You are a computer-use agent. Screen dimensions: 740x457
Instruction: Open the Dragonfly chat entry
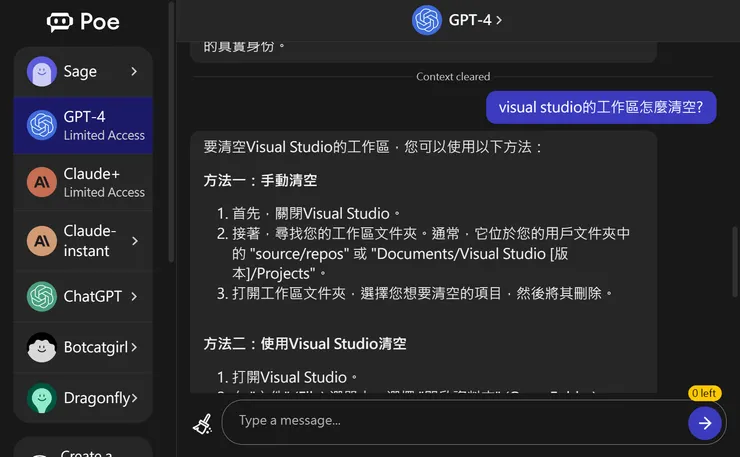(83, 398)
